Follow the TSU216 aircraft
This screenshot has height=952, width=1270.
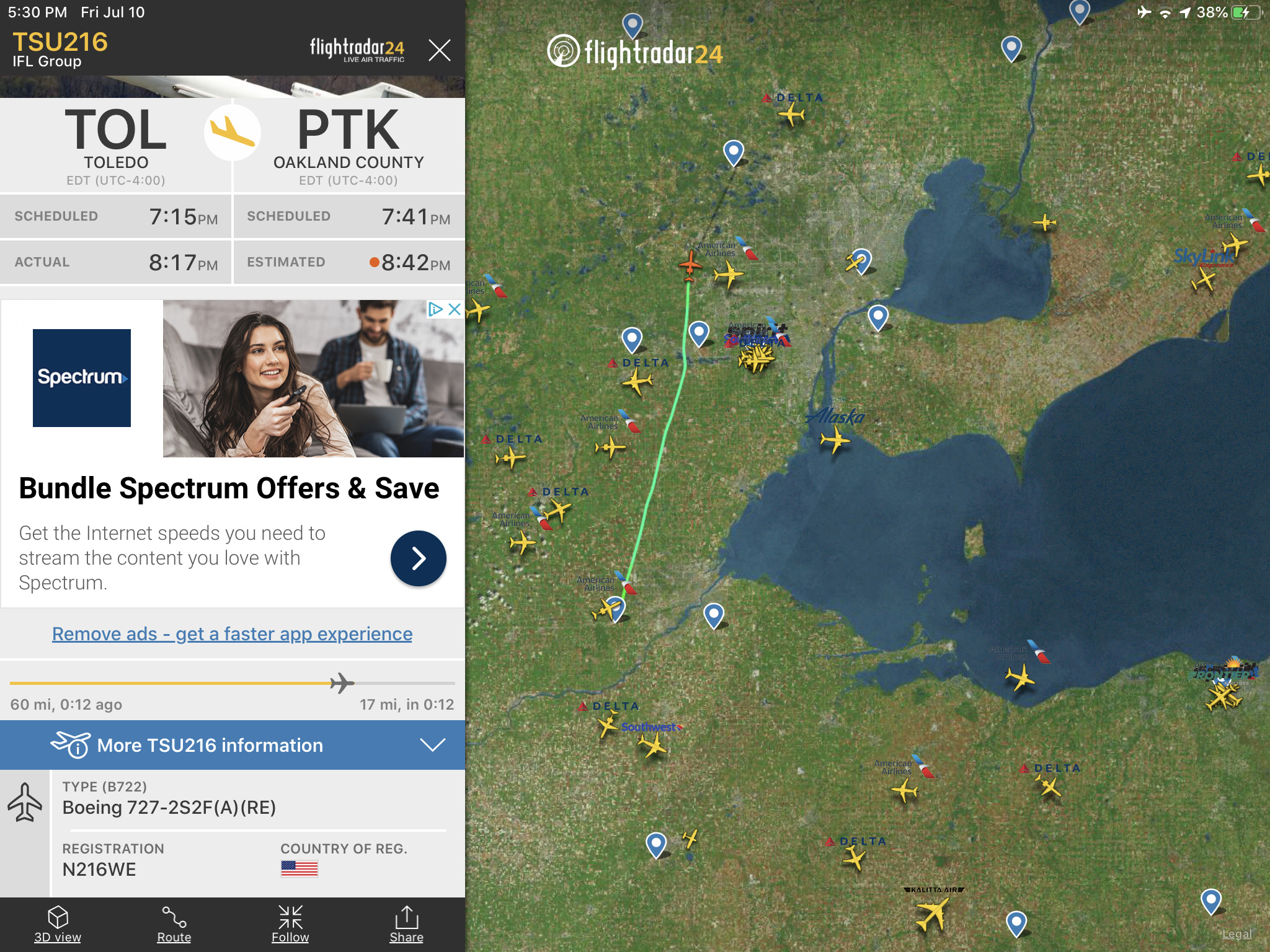pyautogui.click(x=290, y=924)
